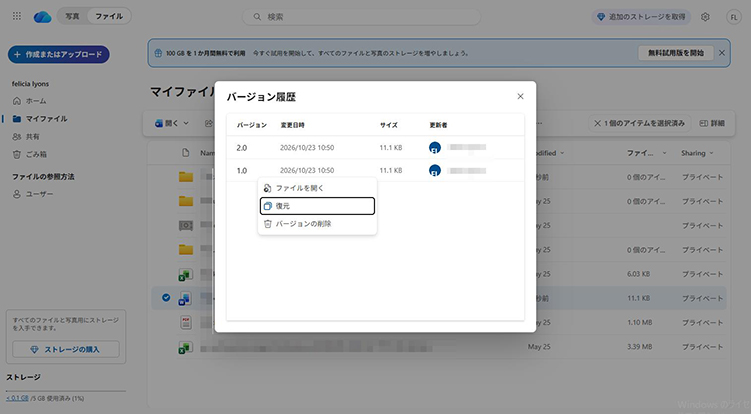
Task: Click the file-type column header icon
Action: [186, 153]
